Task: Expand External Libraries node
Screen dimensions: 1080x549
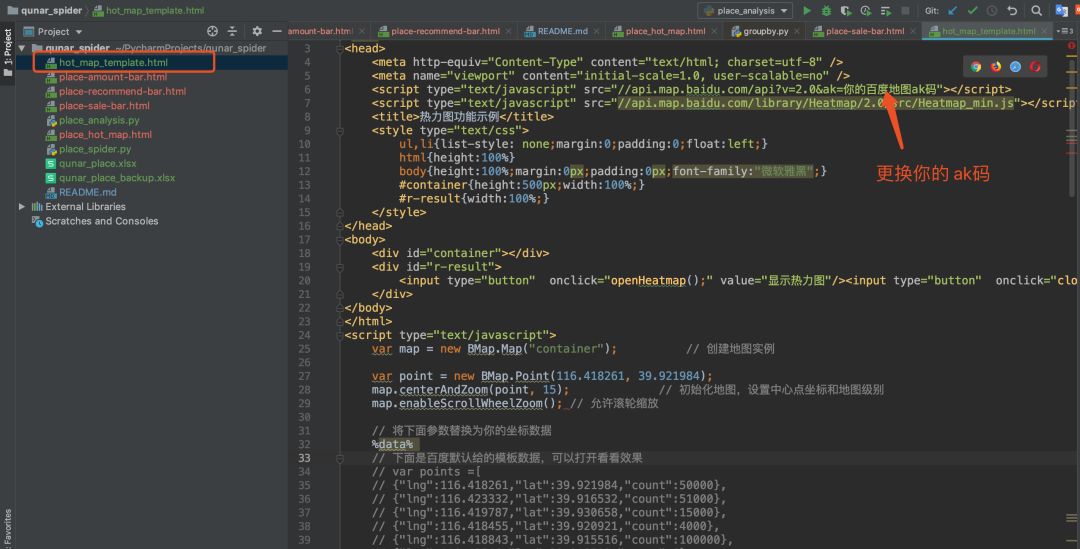Action: point(23,207)
